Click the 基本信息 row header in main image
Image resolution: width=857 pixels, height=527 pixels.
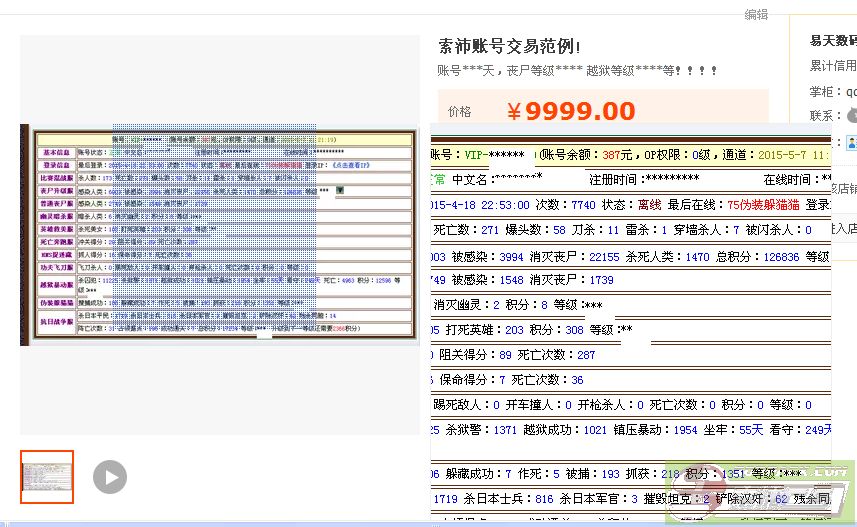click(55, 152)
